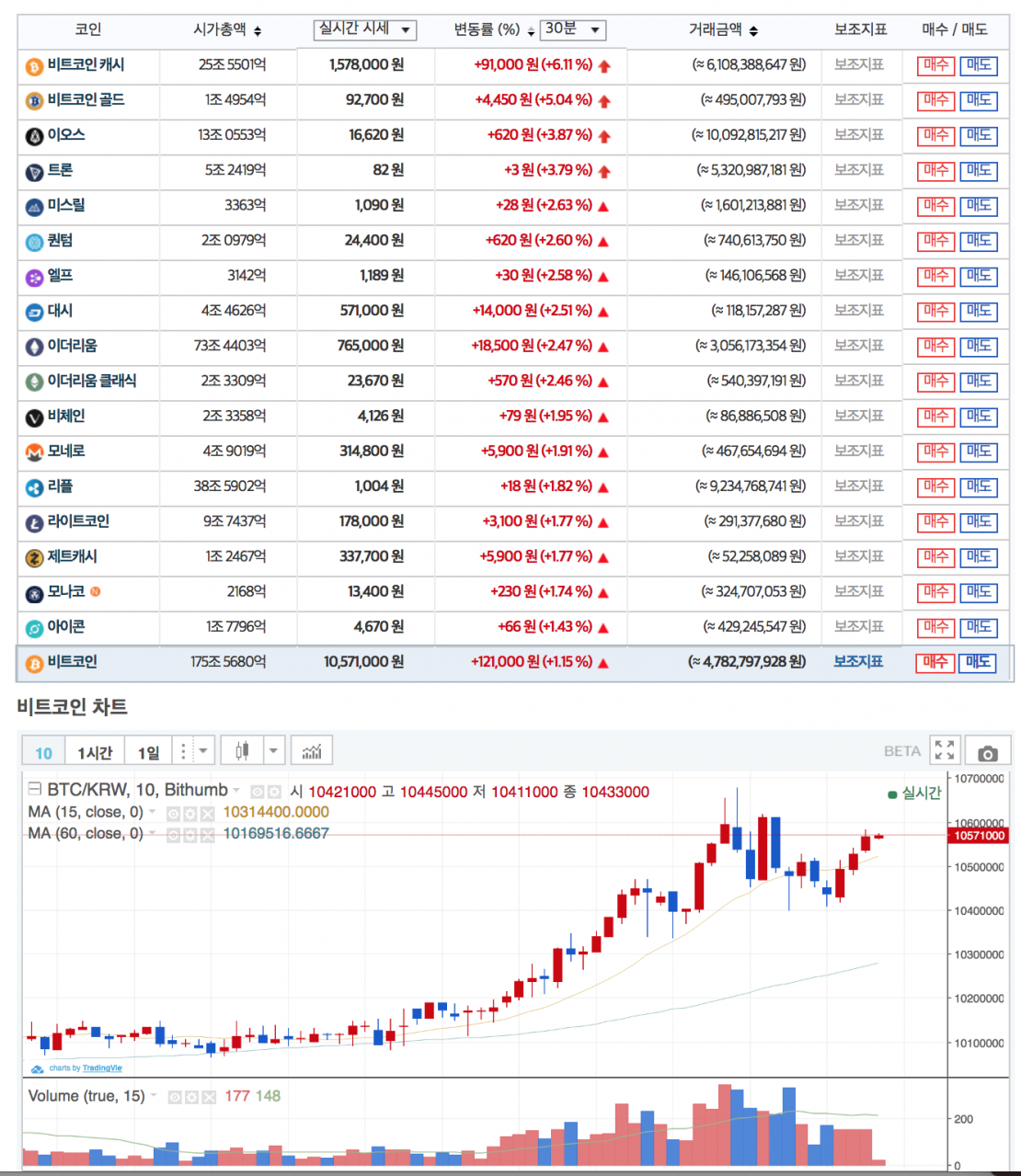The width and height of the screenshot is (1021, 1176).
Task: Click the TradingView credit link
Action: point(102,1068)
